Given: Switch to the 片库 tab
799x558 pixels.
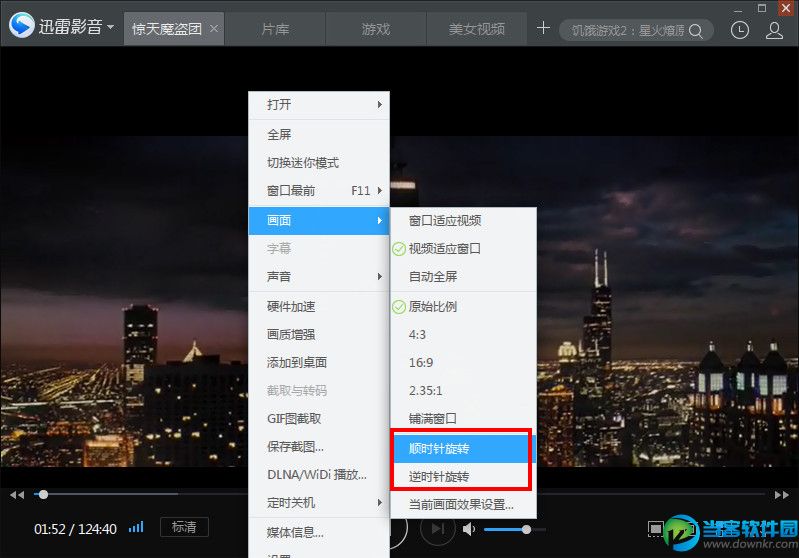Looking at the screenshot, I should 275,29.
